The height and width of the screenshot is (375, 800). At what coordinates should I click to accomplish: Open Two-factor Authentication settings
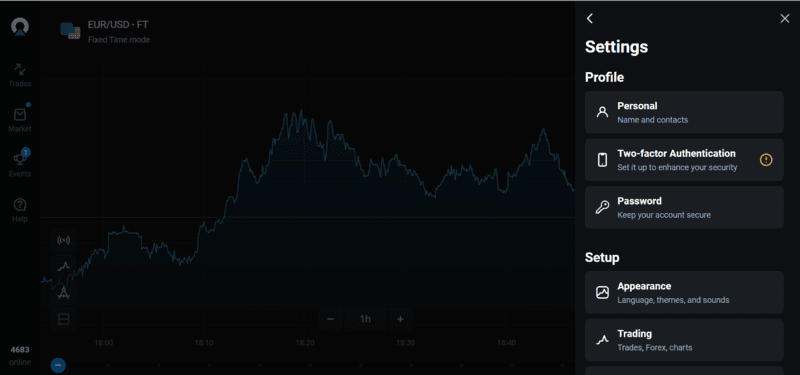(684, 160)
